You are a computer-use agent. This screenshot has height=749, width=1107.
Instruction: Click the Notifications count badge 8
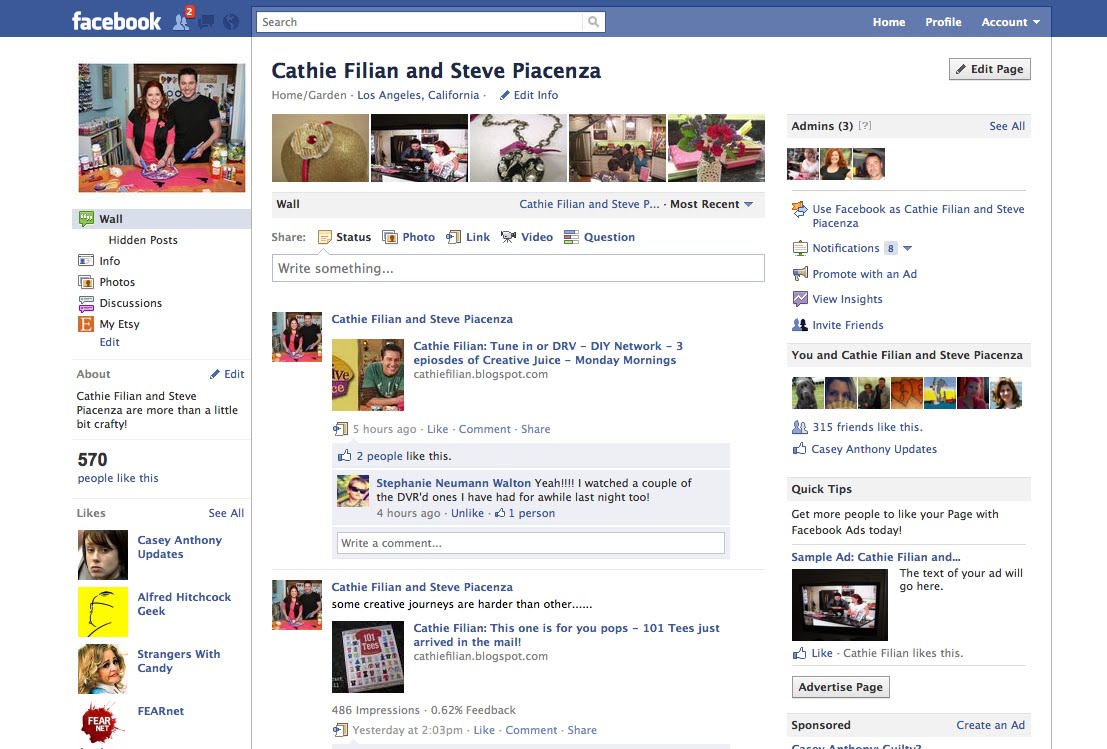coord(891,248)
